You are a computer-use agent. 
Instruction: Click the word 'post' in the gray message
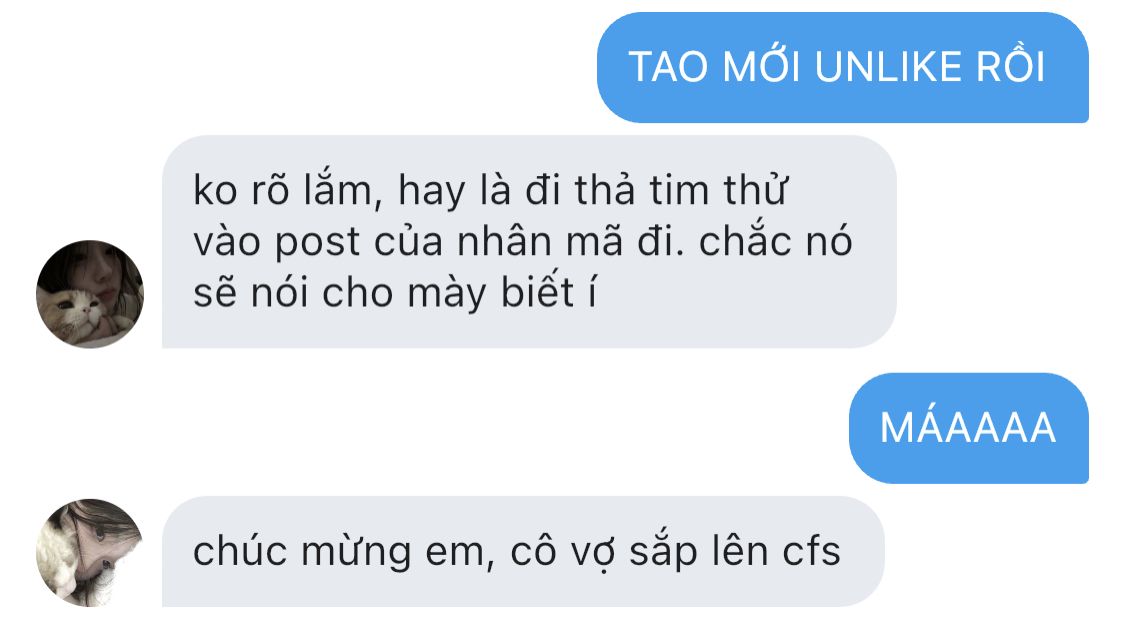pyautogui.click(x=317, y=242)
